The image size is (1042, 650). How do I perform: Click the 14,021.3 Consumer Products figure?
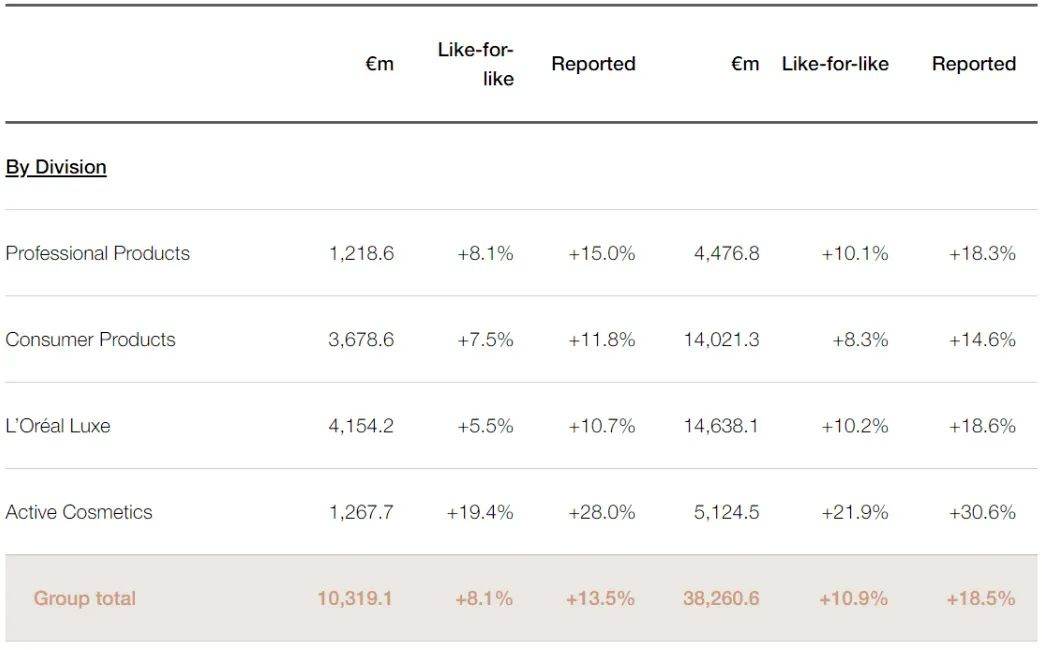pos(721,339)
